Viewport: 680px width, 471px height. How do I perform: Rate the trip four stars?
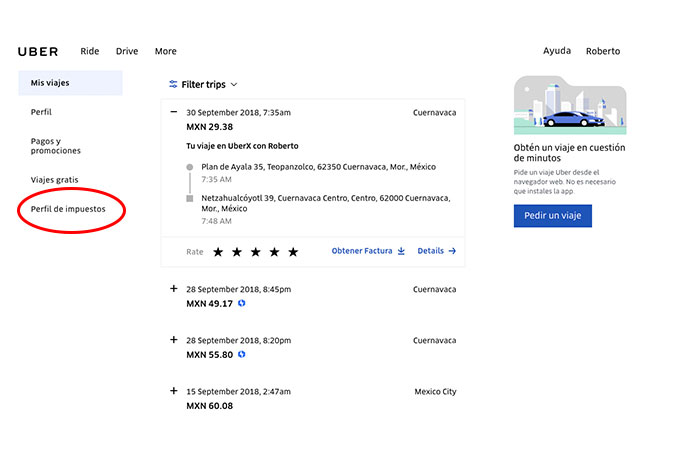(x=274, y=252)
